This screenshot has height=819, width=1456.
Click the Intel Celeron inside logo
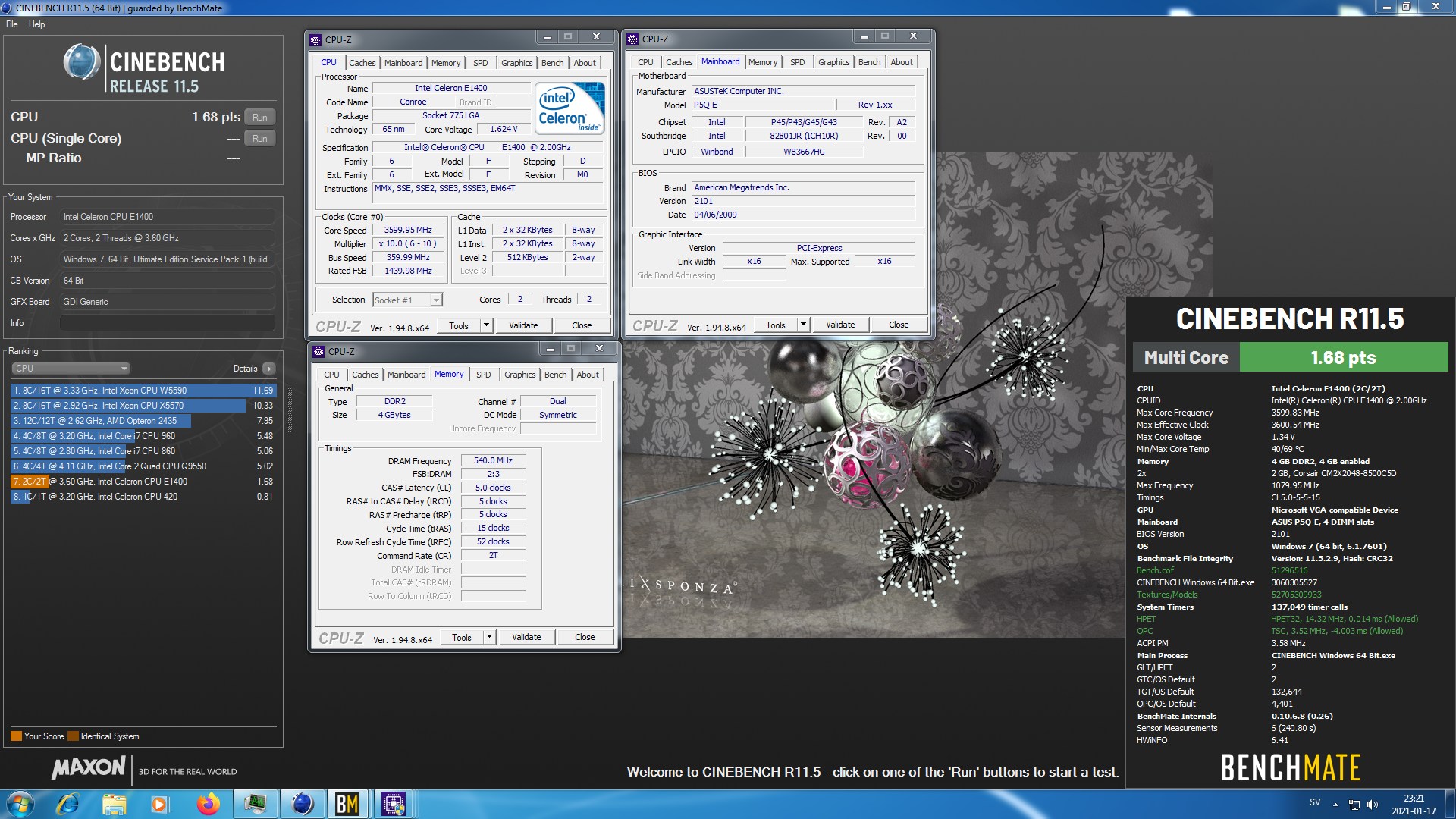[570, 108]
